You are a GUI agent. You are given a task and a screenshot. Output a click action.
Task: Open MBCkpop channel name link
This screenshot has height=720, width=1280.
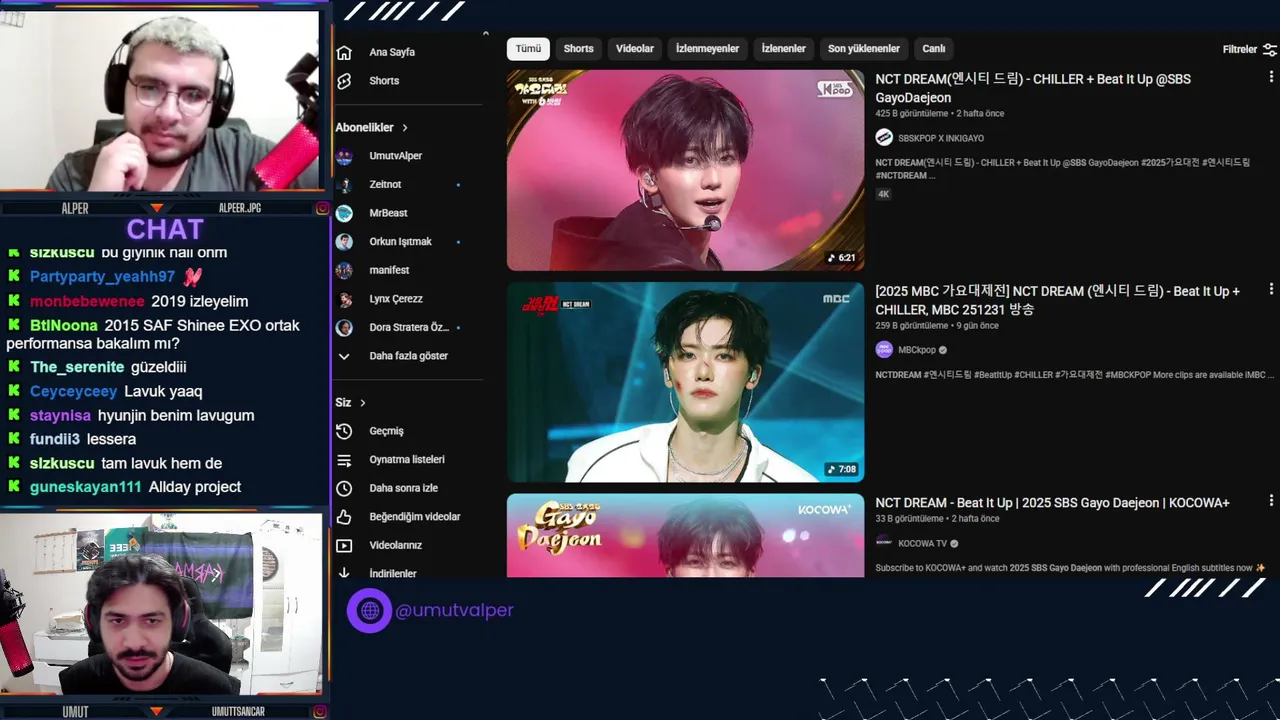pyautogui.click(x=917, y=350)
